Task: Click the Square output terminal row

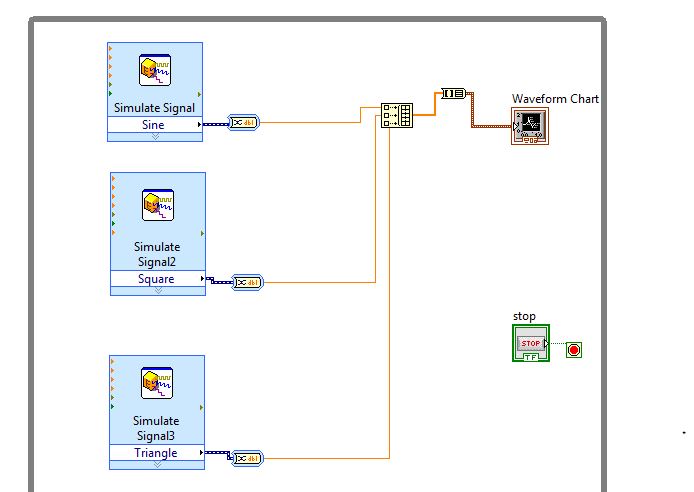Action: pyautogui.click(x=157, y=279)
